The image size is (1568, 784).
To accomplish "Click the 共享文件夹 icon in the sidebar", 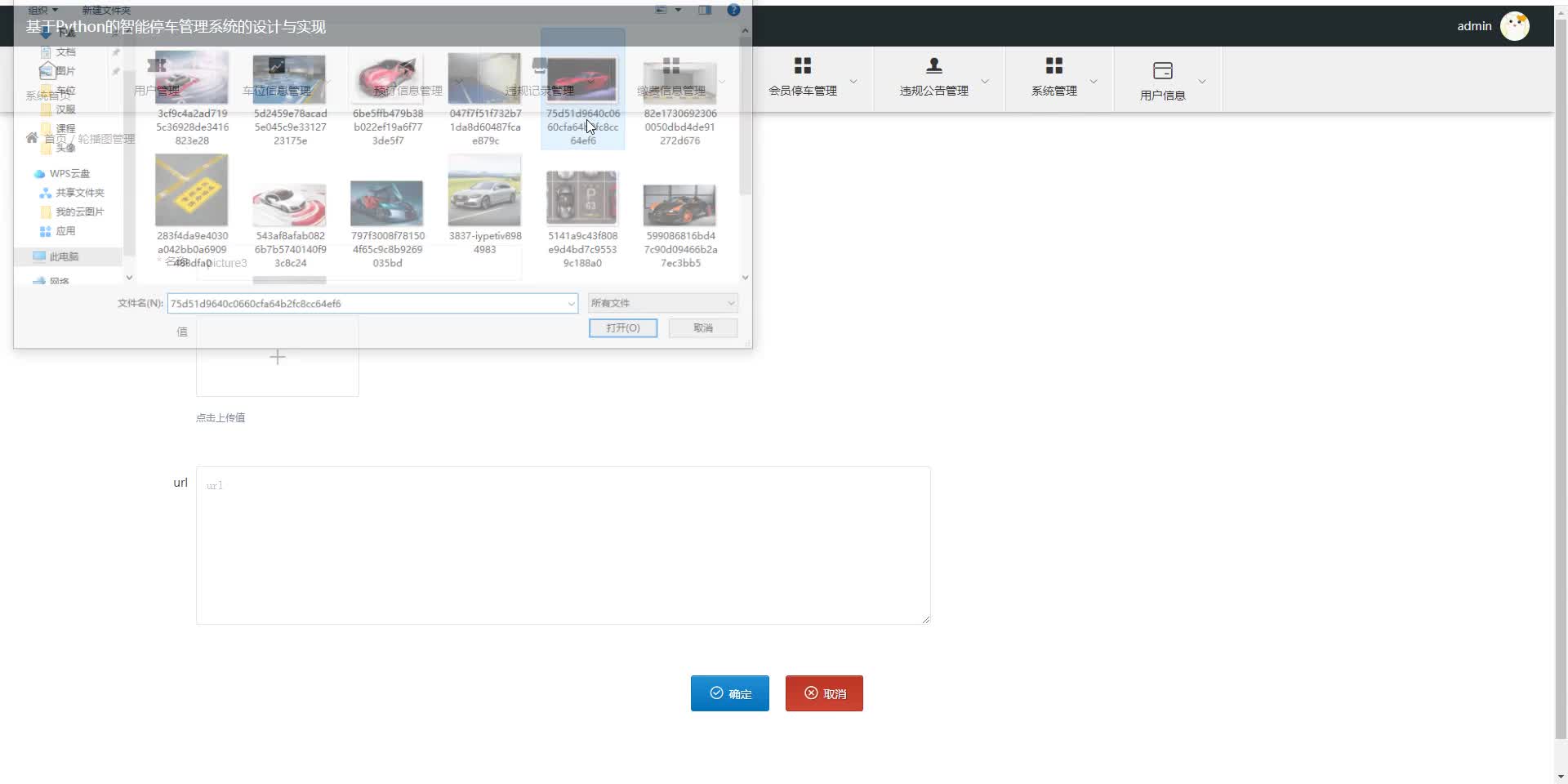I will coord(46,193).
